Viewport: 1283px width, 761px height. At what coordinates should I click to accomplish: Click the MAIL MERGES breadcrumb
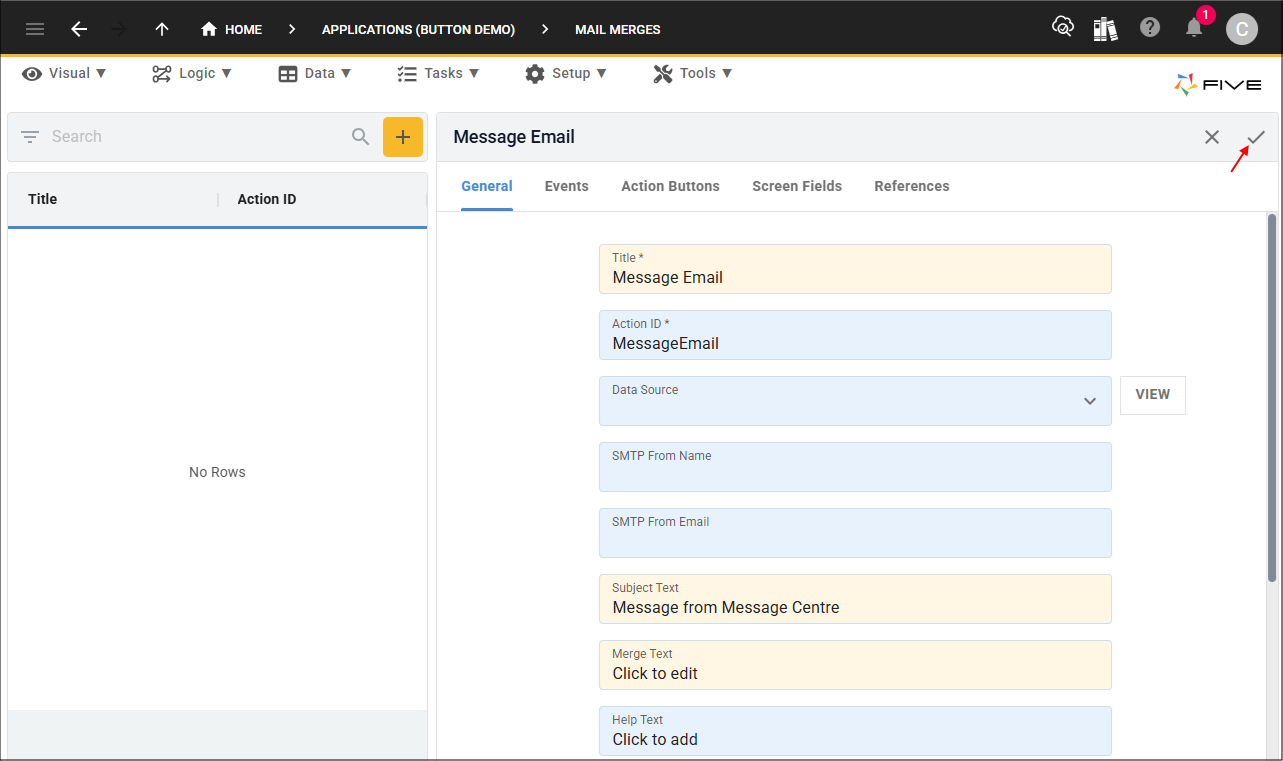click(x=617, y=29)
